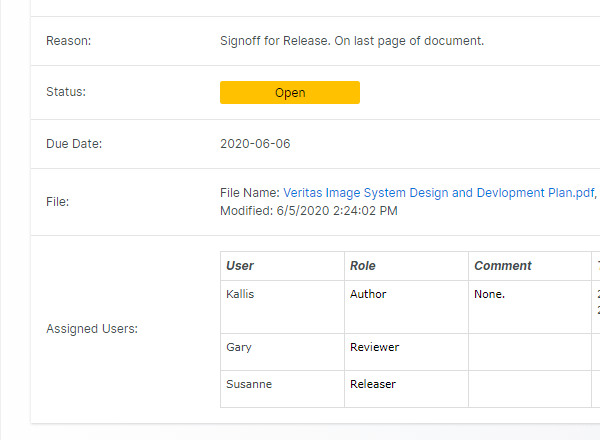This screenshot has width=600, height=440.
Task: Click Gary's empty comment cell
Action: (530, 352)
